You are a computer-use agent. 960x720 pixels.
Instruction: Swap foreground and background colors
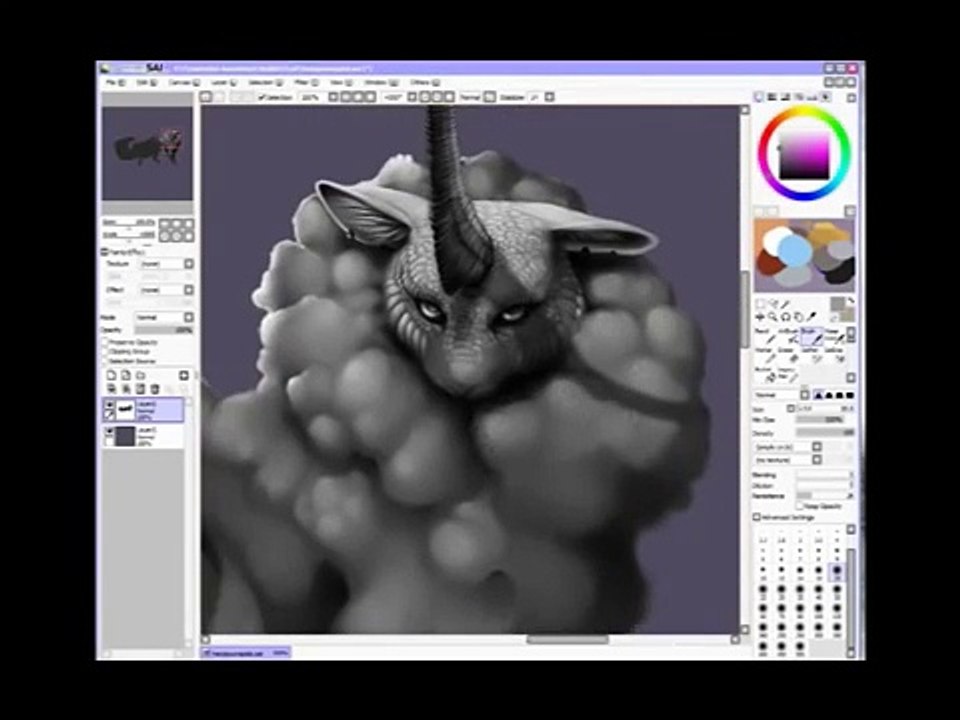click(852, 301)
